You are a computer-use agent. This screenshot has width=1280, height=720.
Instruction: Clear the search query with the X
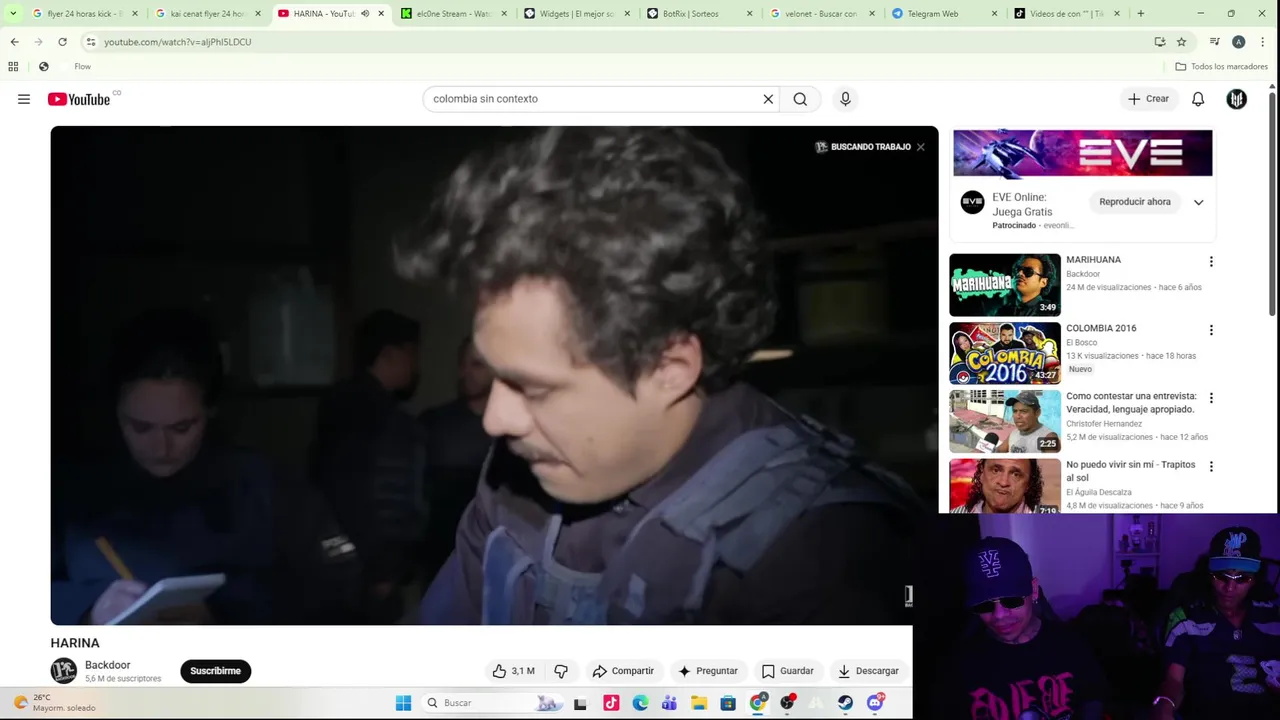click(x=768, y=99)
